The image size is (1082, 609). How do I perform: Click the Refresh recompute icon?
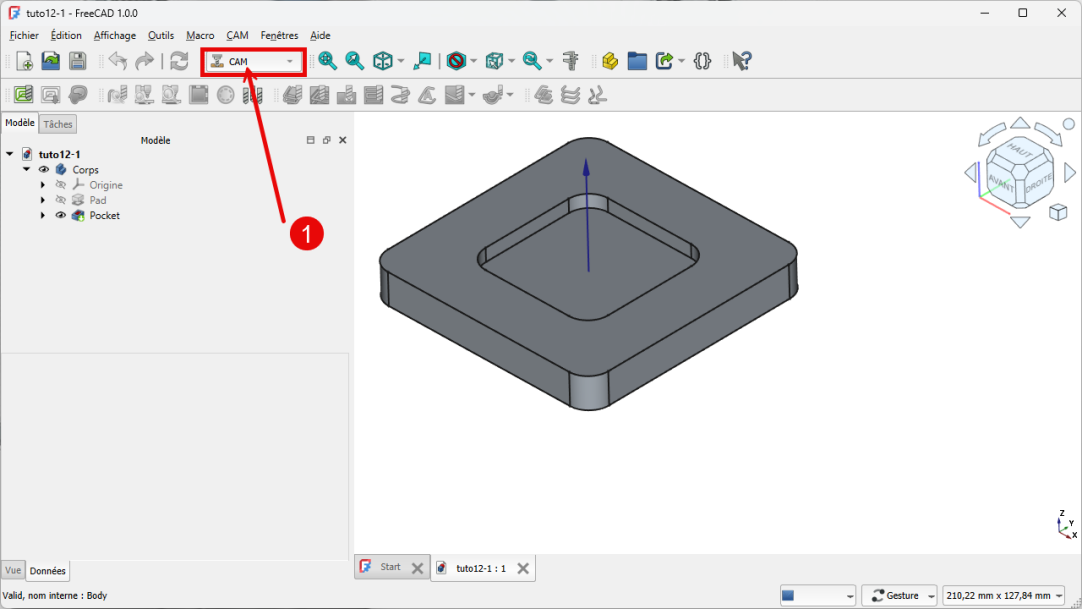tap(179, 61)
